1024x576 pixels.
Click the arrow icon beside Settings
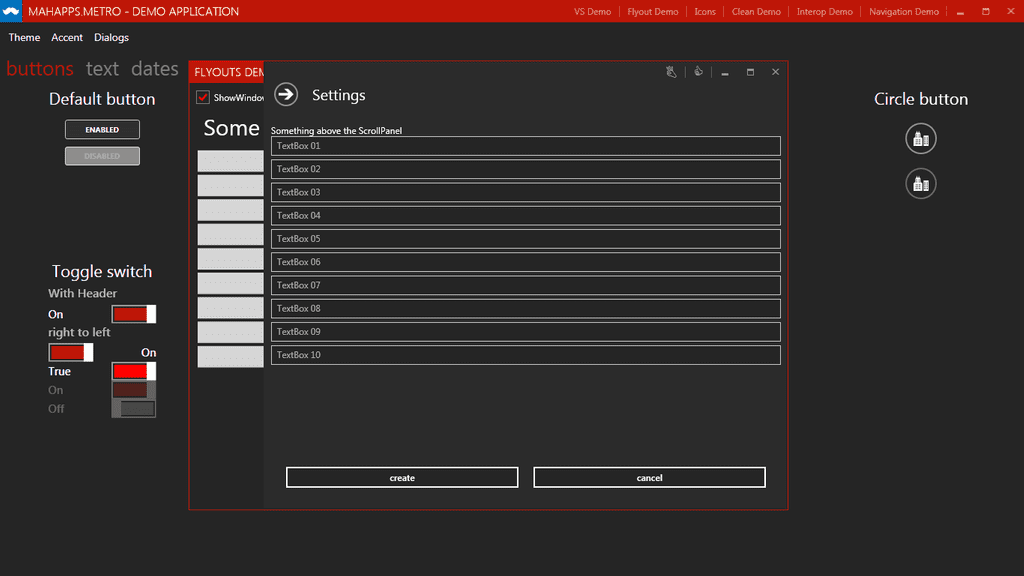tap(286, 94)
